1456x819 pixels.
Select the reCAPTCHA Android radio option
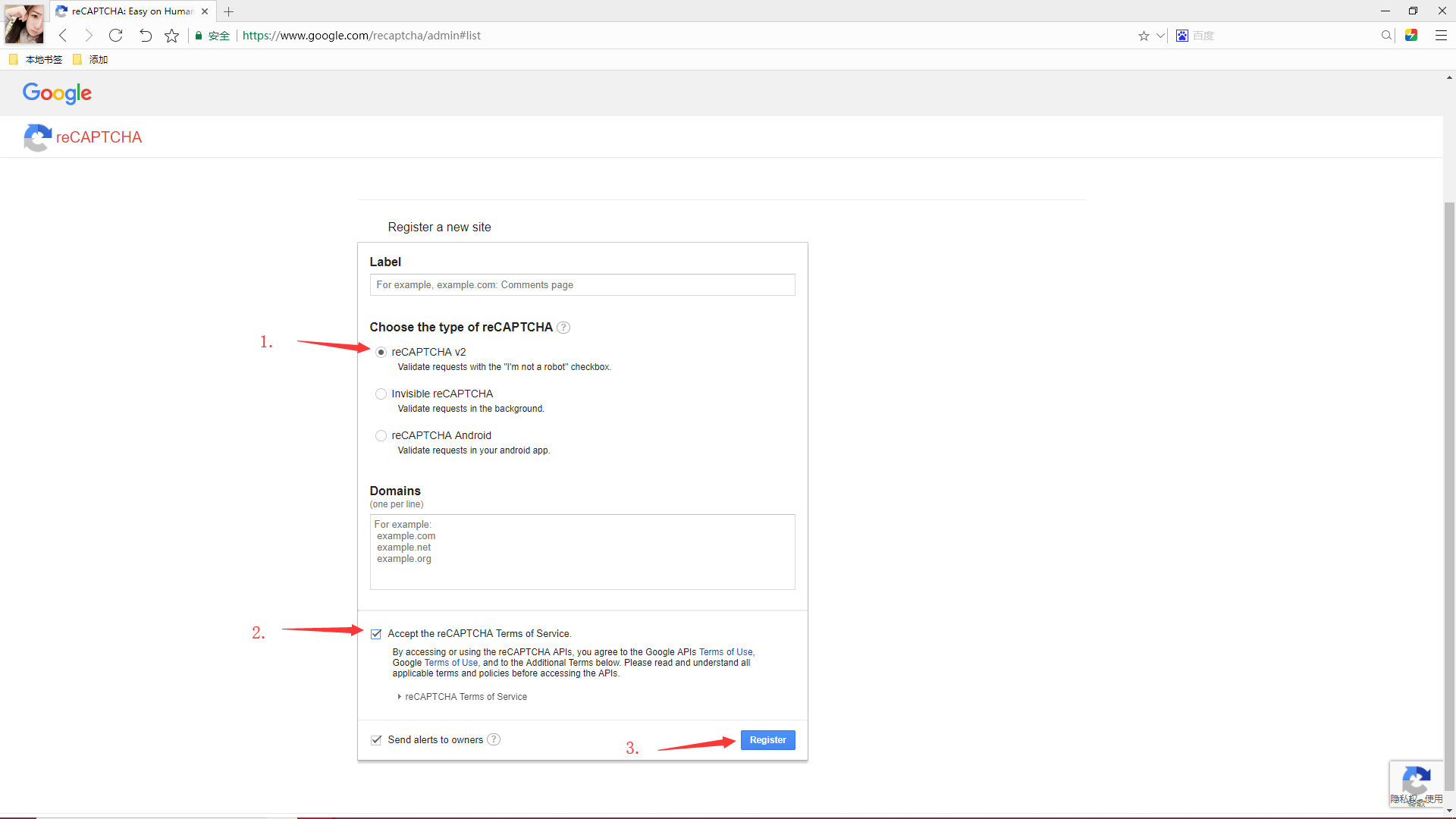[381, 435]
